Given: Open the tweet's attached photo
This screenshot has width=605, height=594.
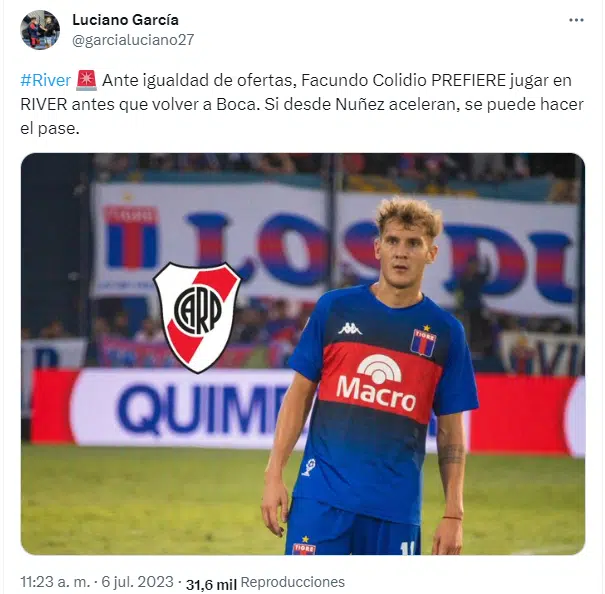Looking at the screenshot, I should (x=303, y=354).
